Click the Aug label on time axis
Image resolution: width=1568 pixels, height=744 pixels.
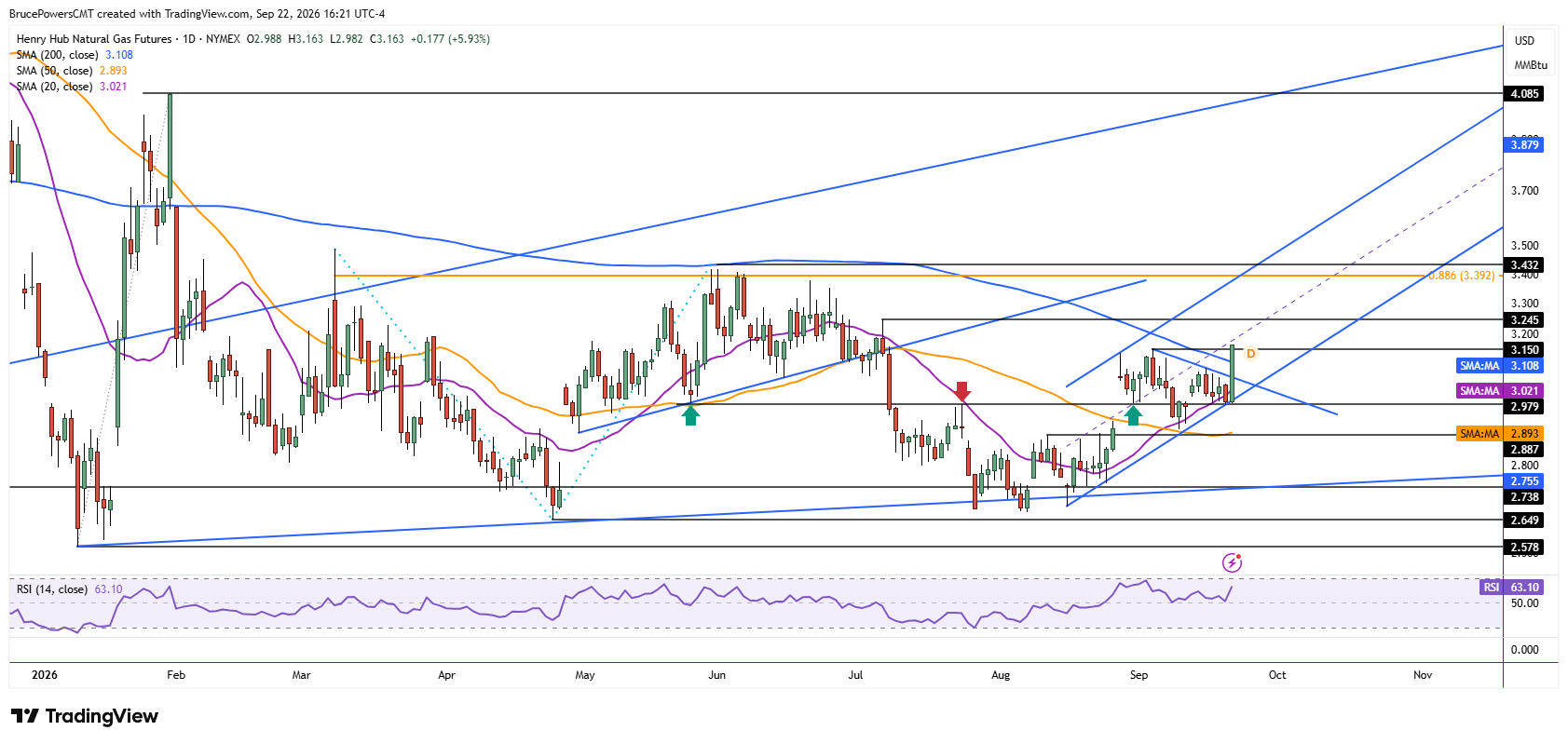1001,675
